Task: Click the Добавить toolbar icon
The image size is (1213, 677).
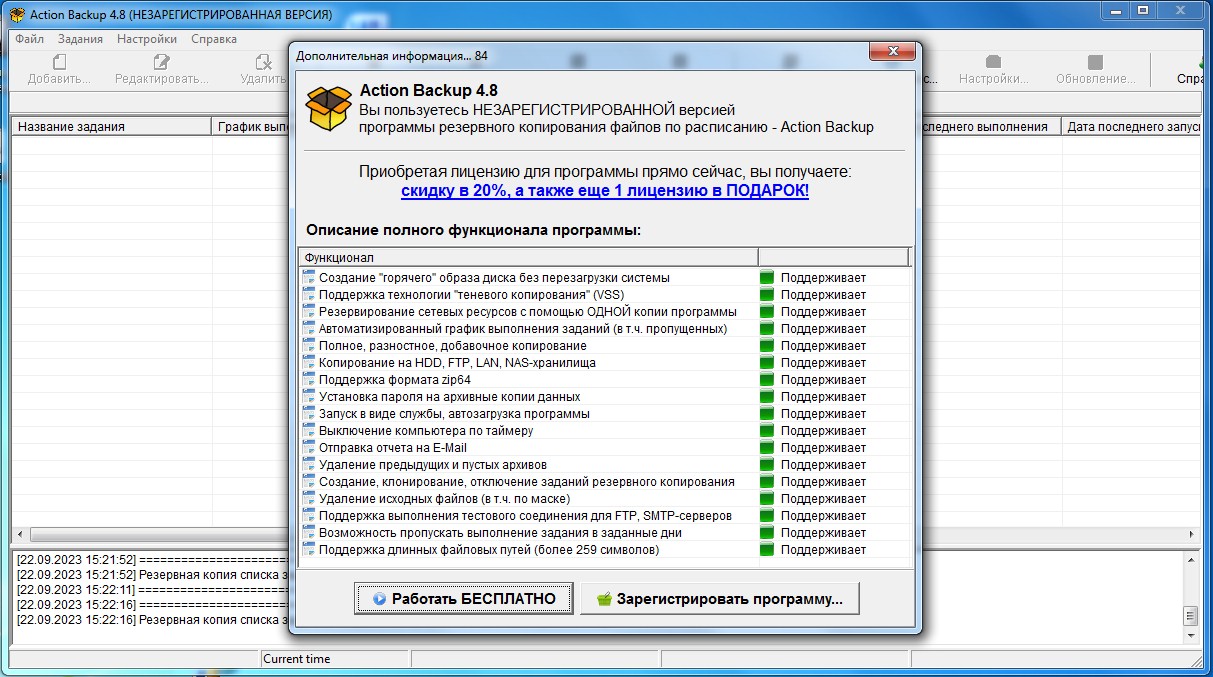Action: (x=59, y=63)
